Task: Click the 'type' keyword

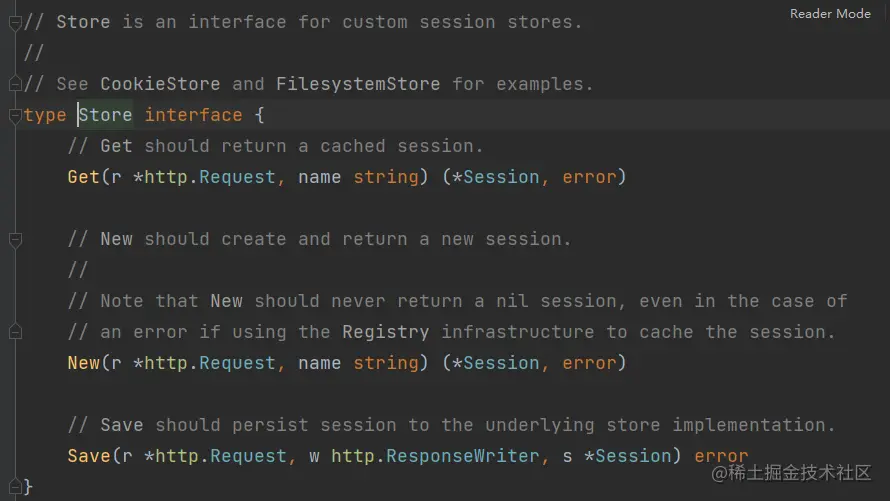Action: [x=45, y=115]
